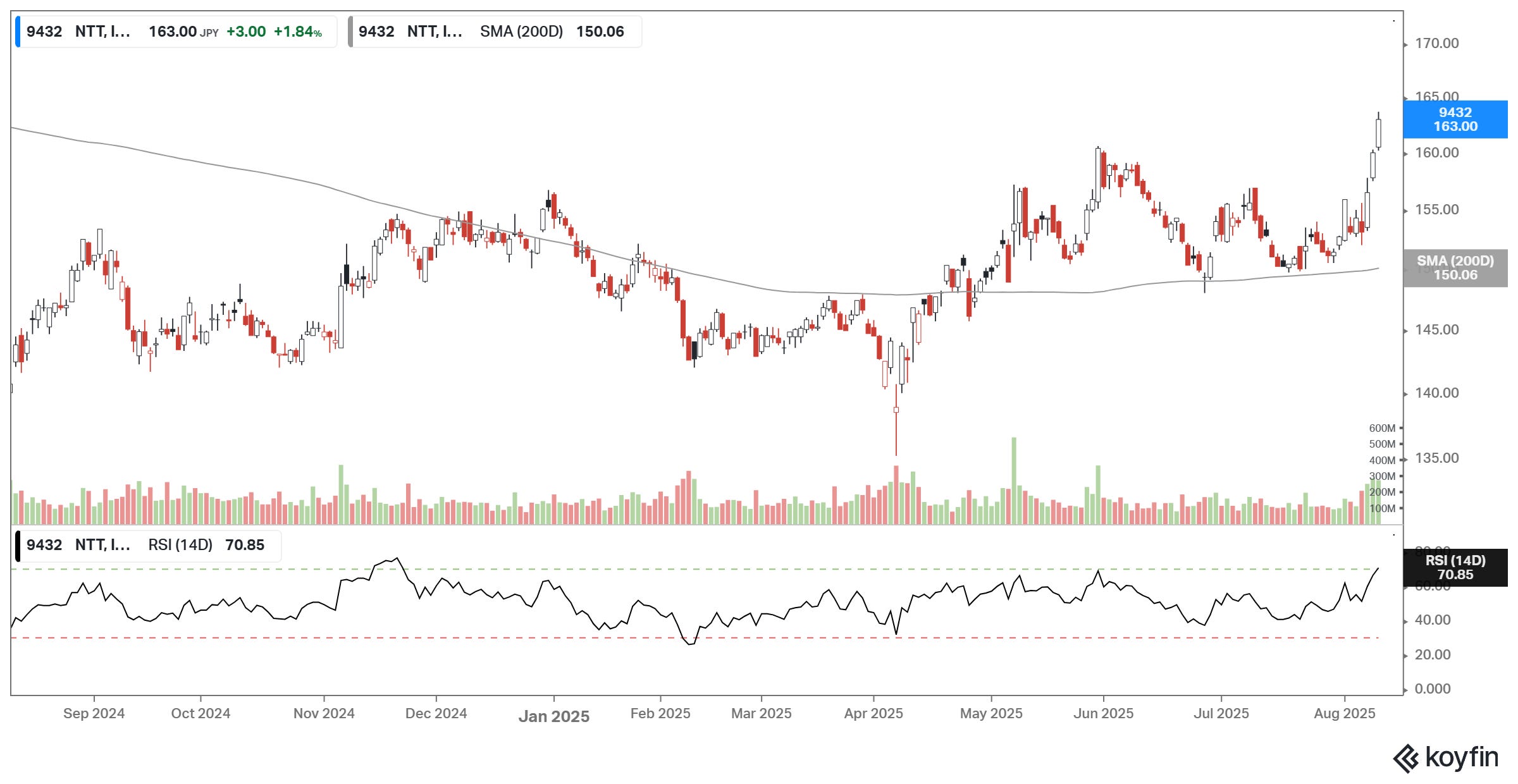Image resolution: width=1518 pixels, height=784 pixels.
Task: Click the black RSI legend color bar
Action: click(18, 546)
